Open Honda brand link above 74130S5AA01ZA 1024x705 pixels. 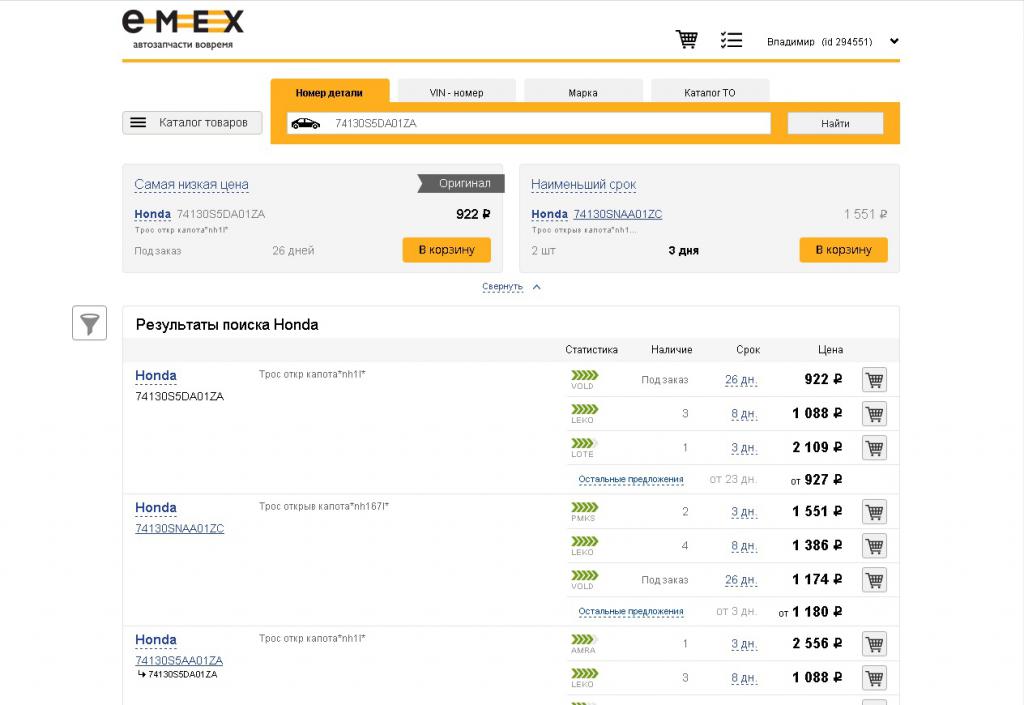pos(155,640)
